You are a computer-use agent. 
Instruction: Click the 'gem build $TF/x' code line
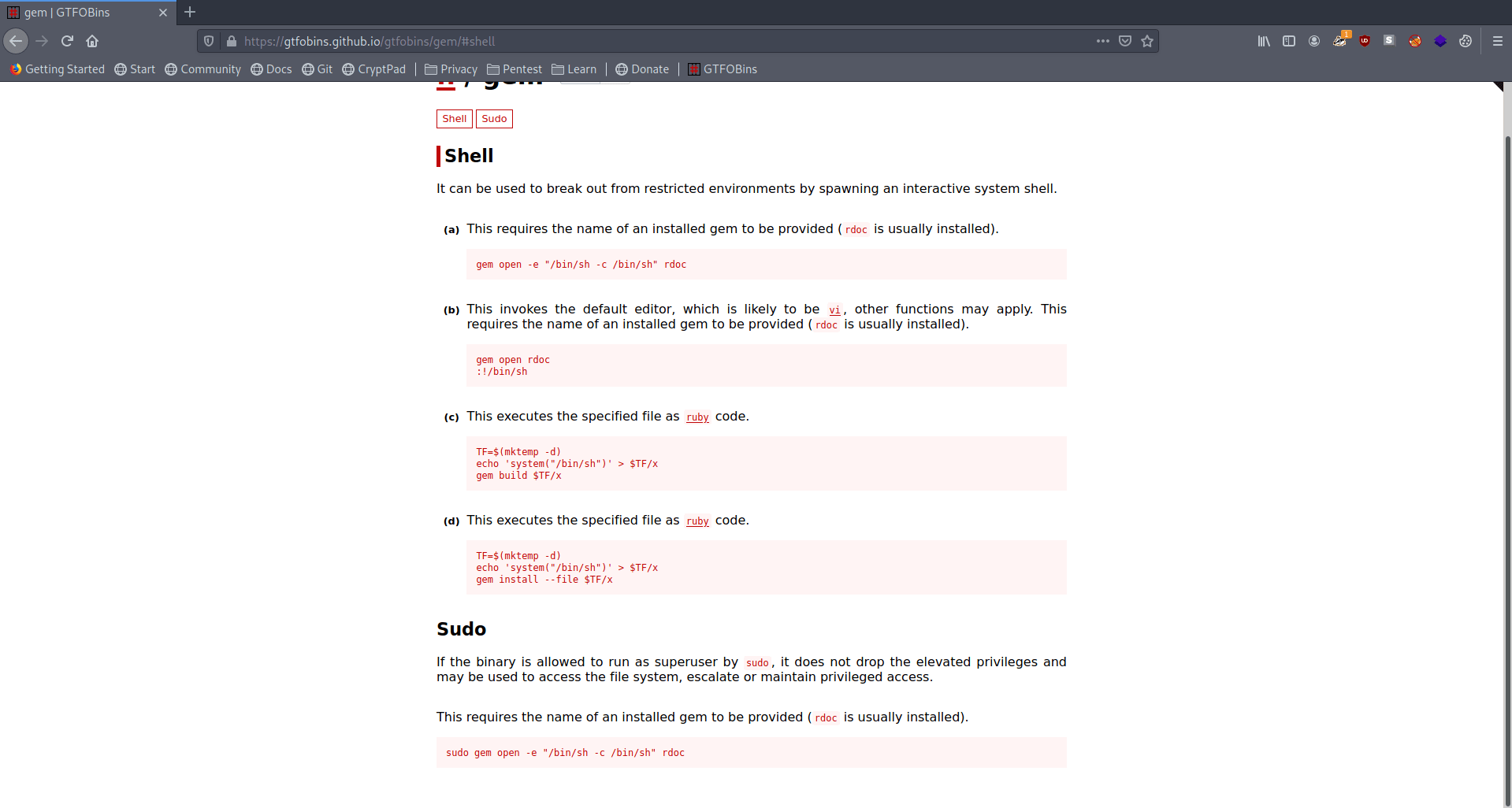518,476
